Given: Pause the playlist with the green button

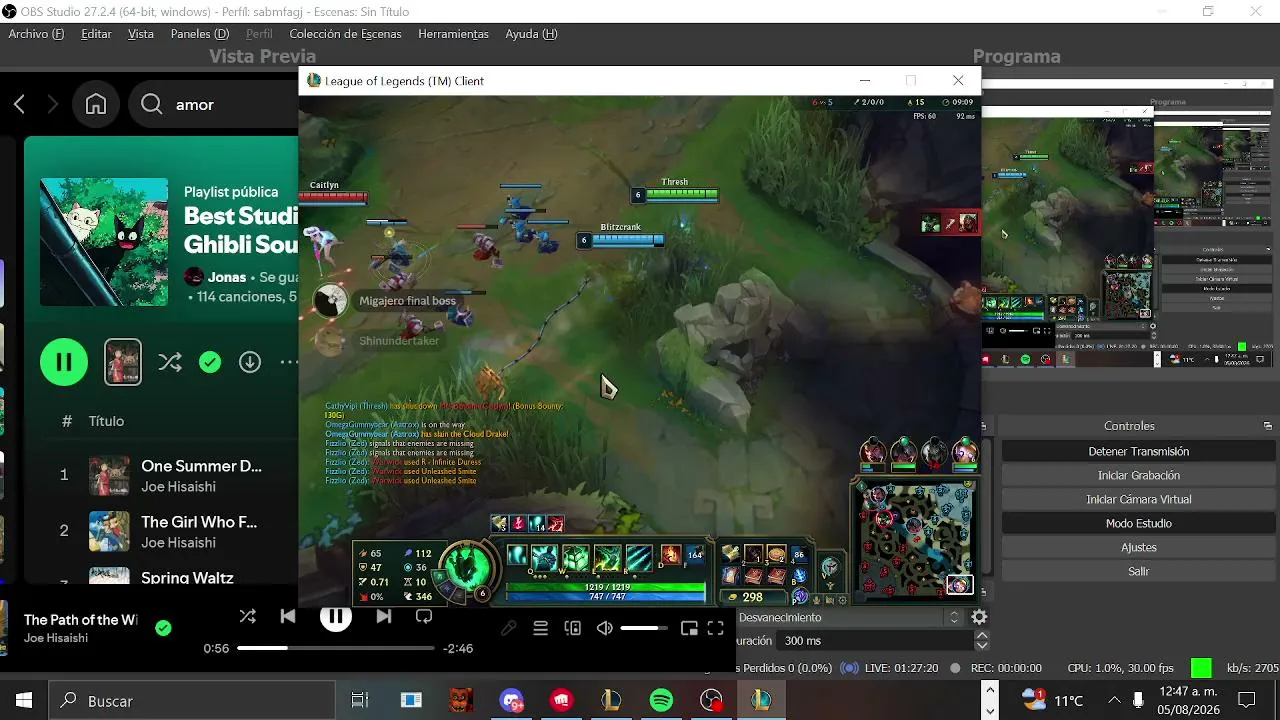Looking at the screenshot, I should point(64,362).
